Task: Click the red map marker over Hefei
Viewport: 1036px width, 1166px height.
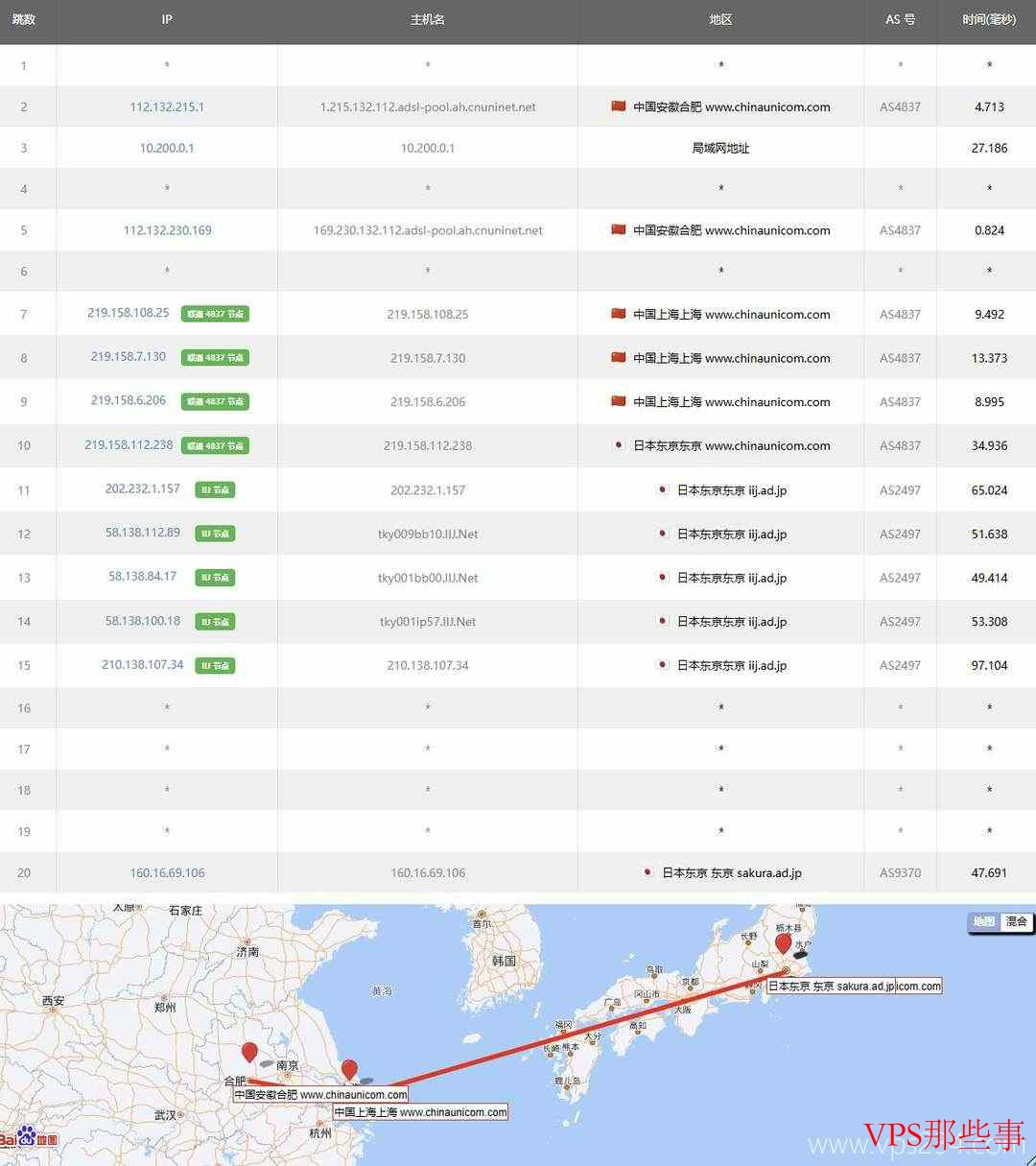Action: click(x=249, y=1053)
